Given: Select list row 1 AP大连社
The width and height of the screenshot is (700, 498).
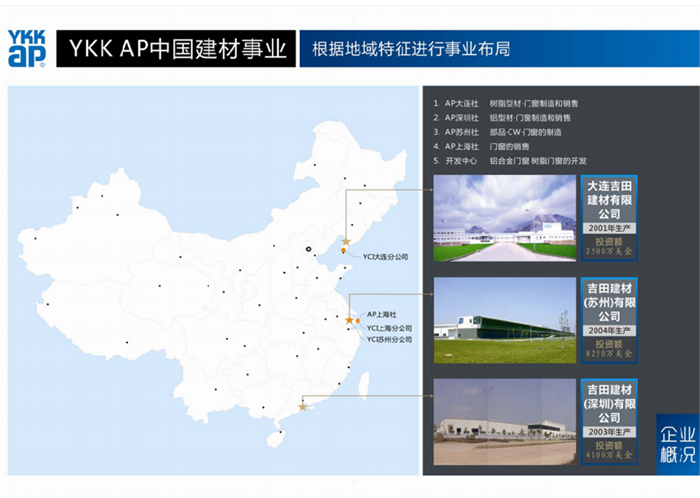Looking at the screenshot, I should tap(505, 104).
